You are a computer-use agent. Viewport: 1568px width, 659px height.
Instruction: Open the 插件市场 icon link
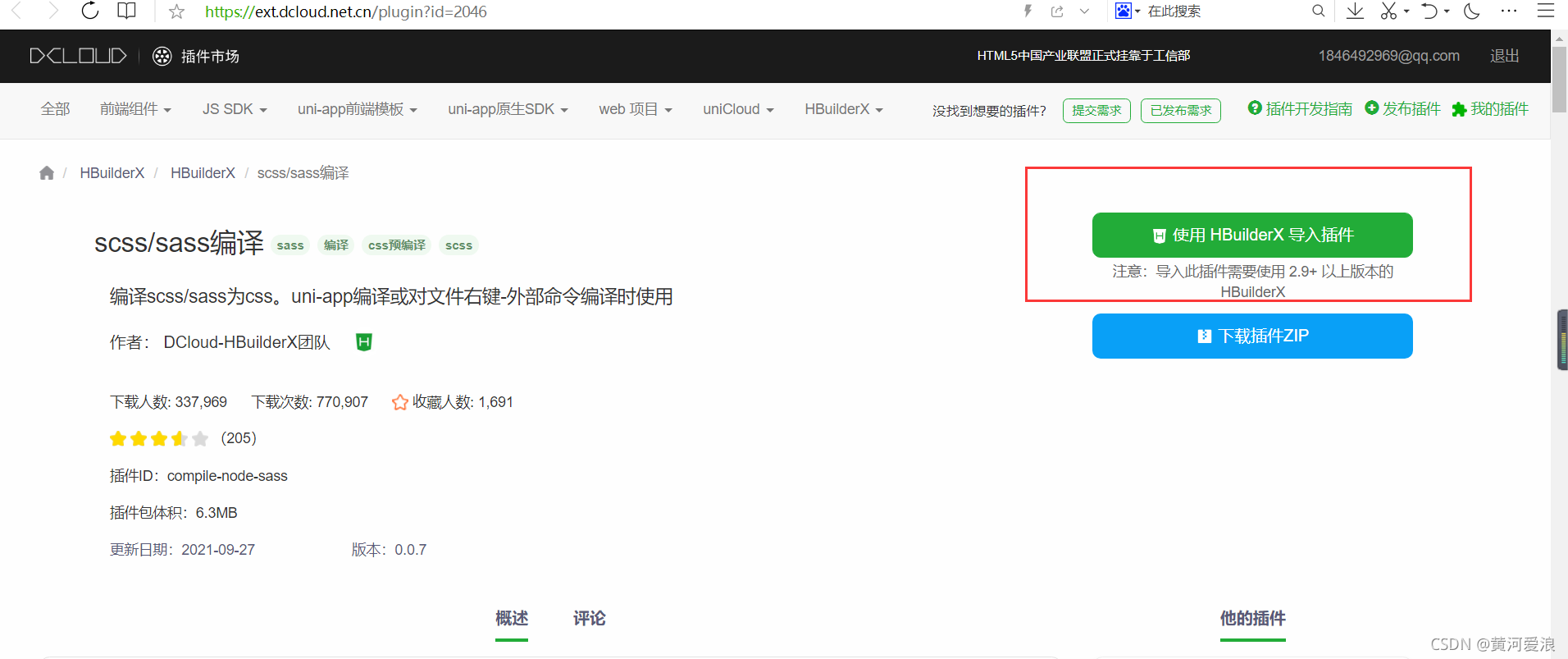196,56
